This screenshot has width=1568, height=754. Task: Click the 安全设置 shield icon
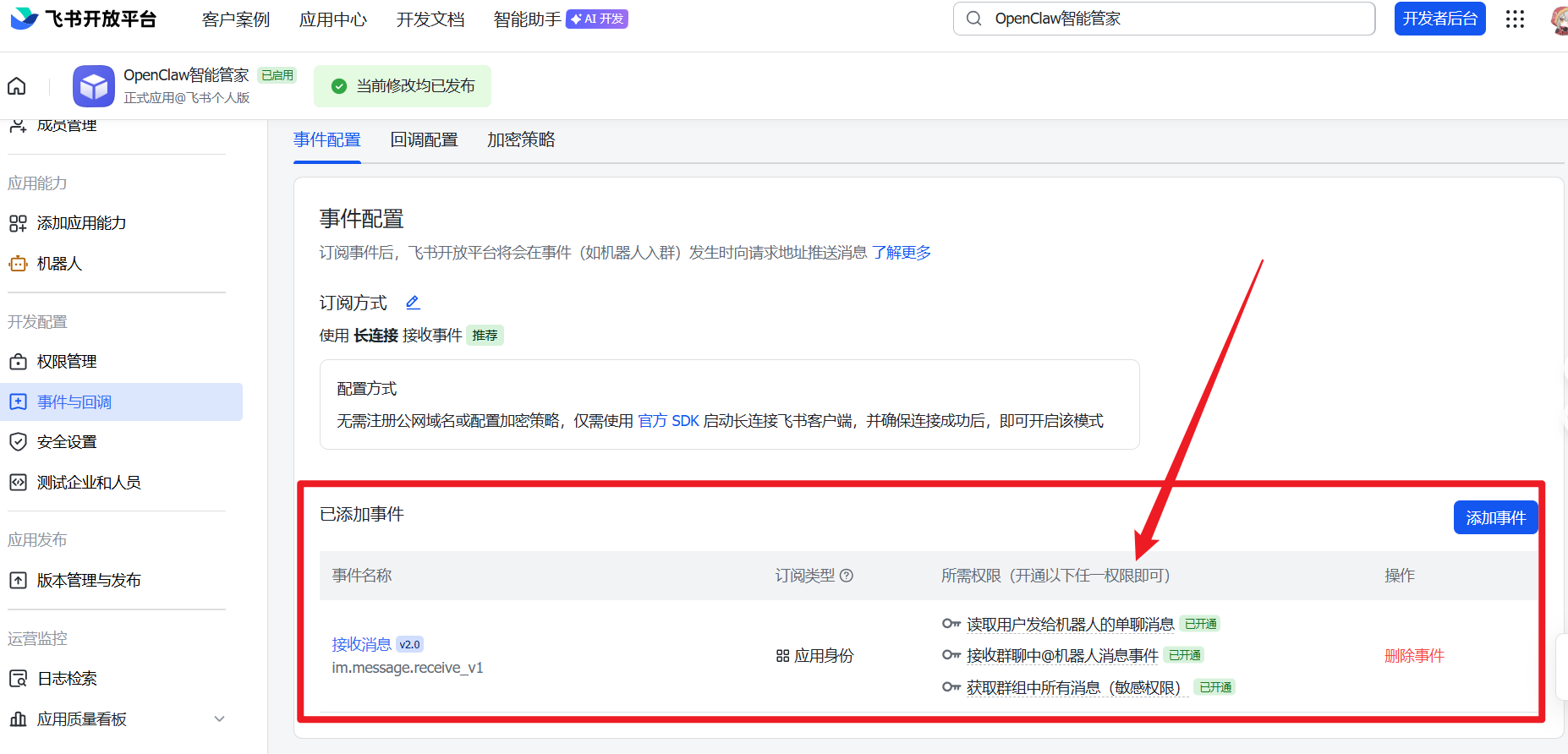tap(18, 442)
